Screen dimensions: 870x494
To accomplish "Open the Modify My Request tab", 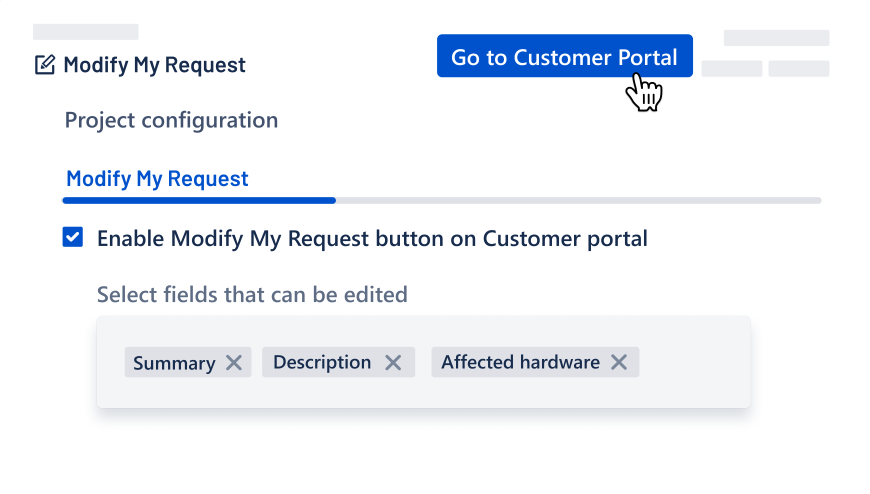I will (157, 179).
